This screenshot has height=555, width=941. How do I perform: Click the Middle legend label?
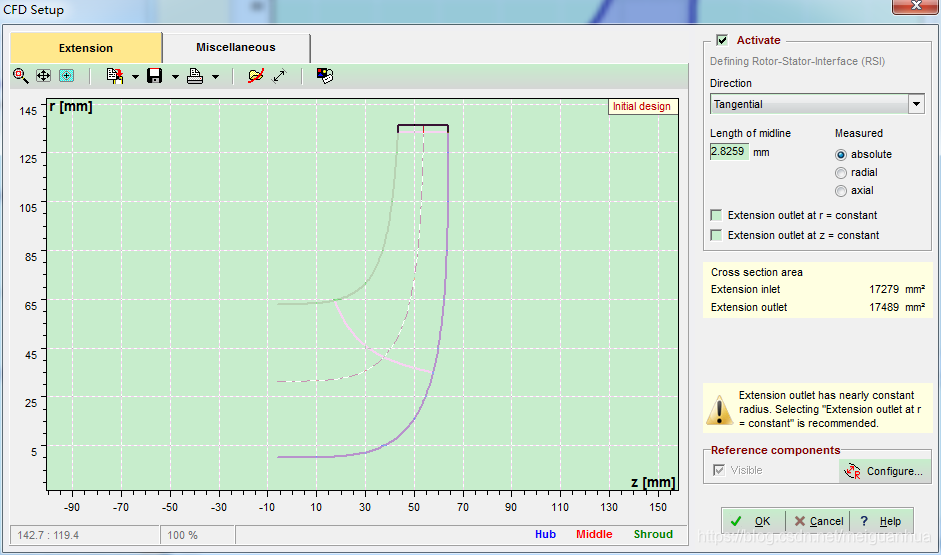click(594, 534)
